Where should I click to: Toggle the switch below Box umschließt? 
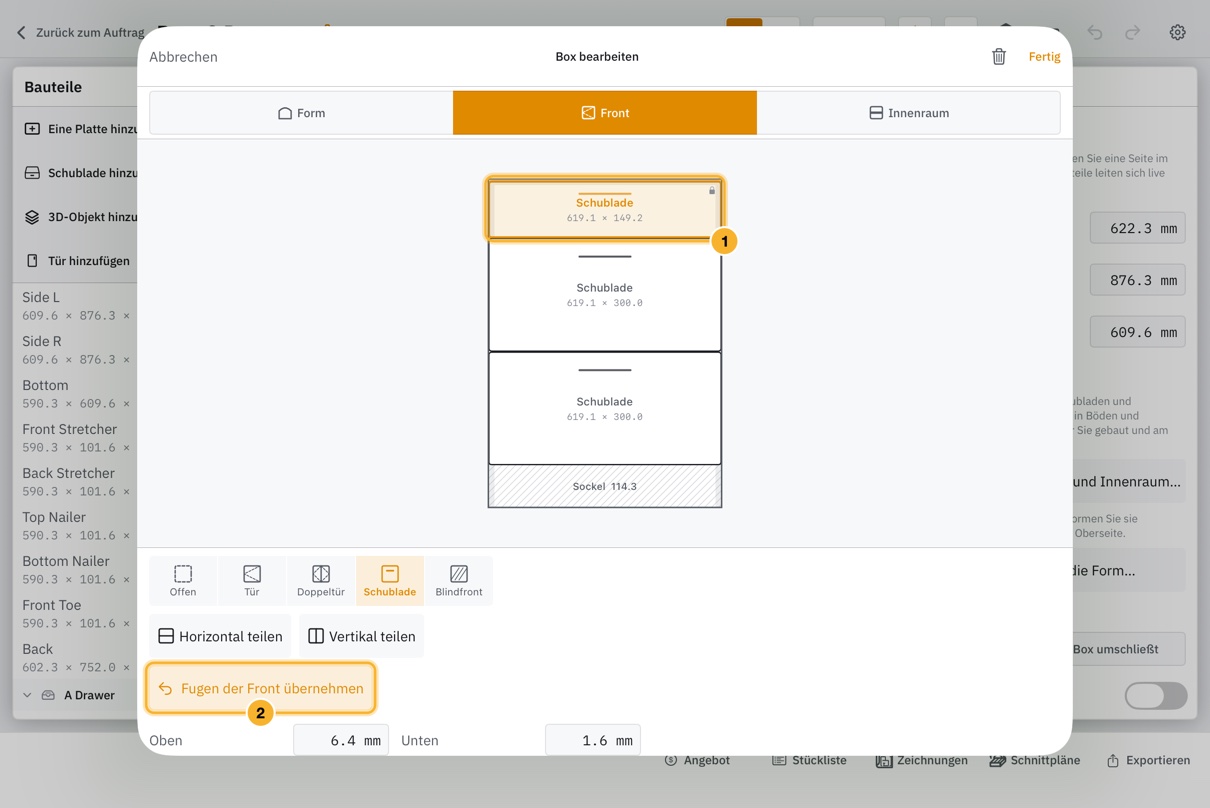point(1156,696)
